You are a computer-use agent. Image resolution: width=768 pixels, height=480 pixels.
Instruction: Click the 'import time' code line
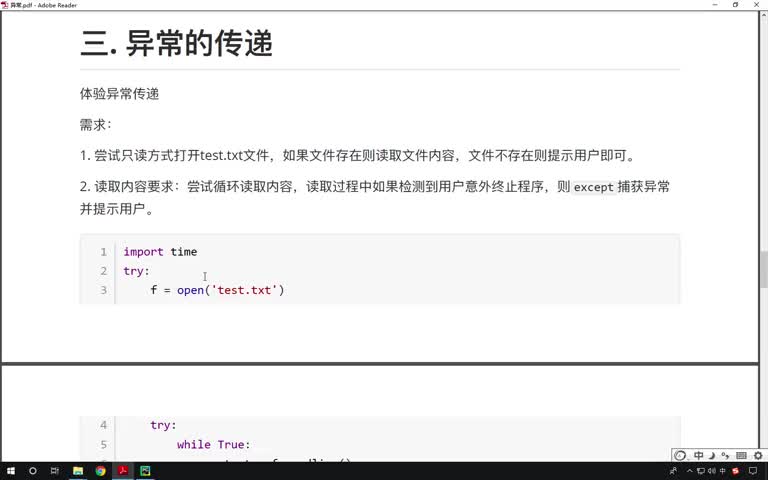point(160,252)
